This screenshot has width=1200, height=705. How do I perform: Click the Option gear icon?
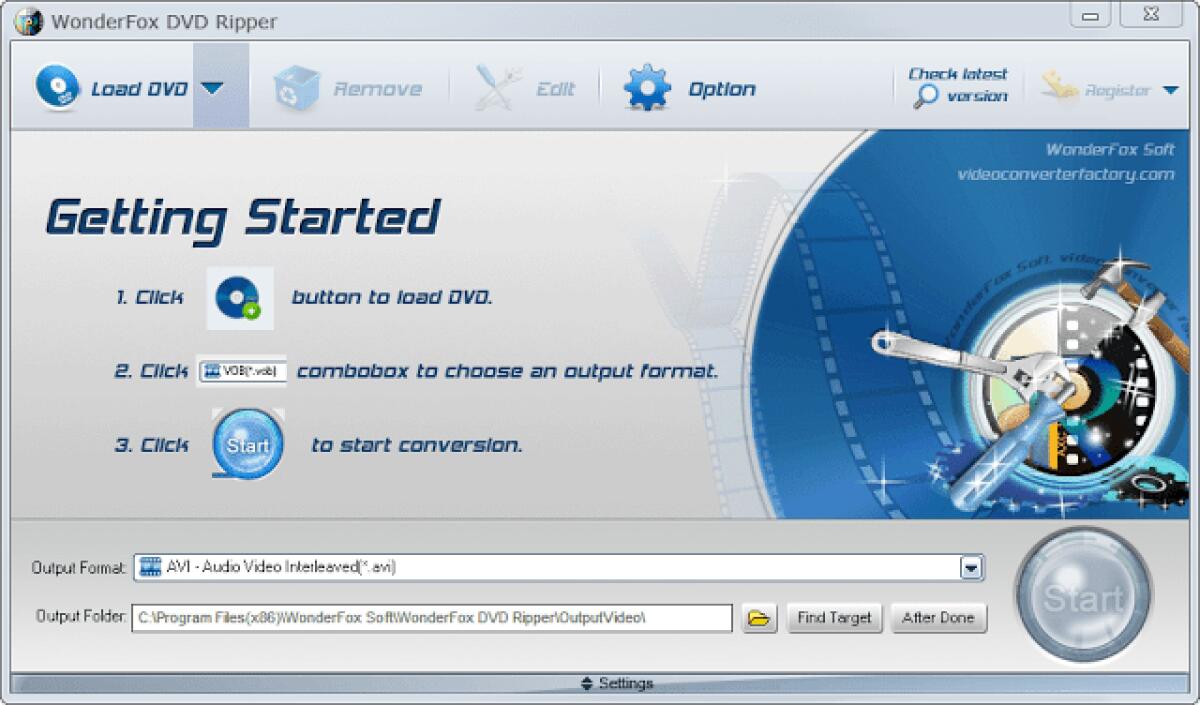coord(646,86)
